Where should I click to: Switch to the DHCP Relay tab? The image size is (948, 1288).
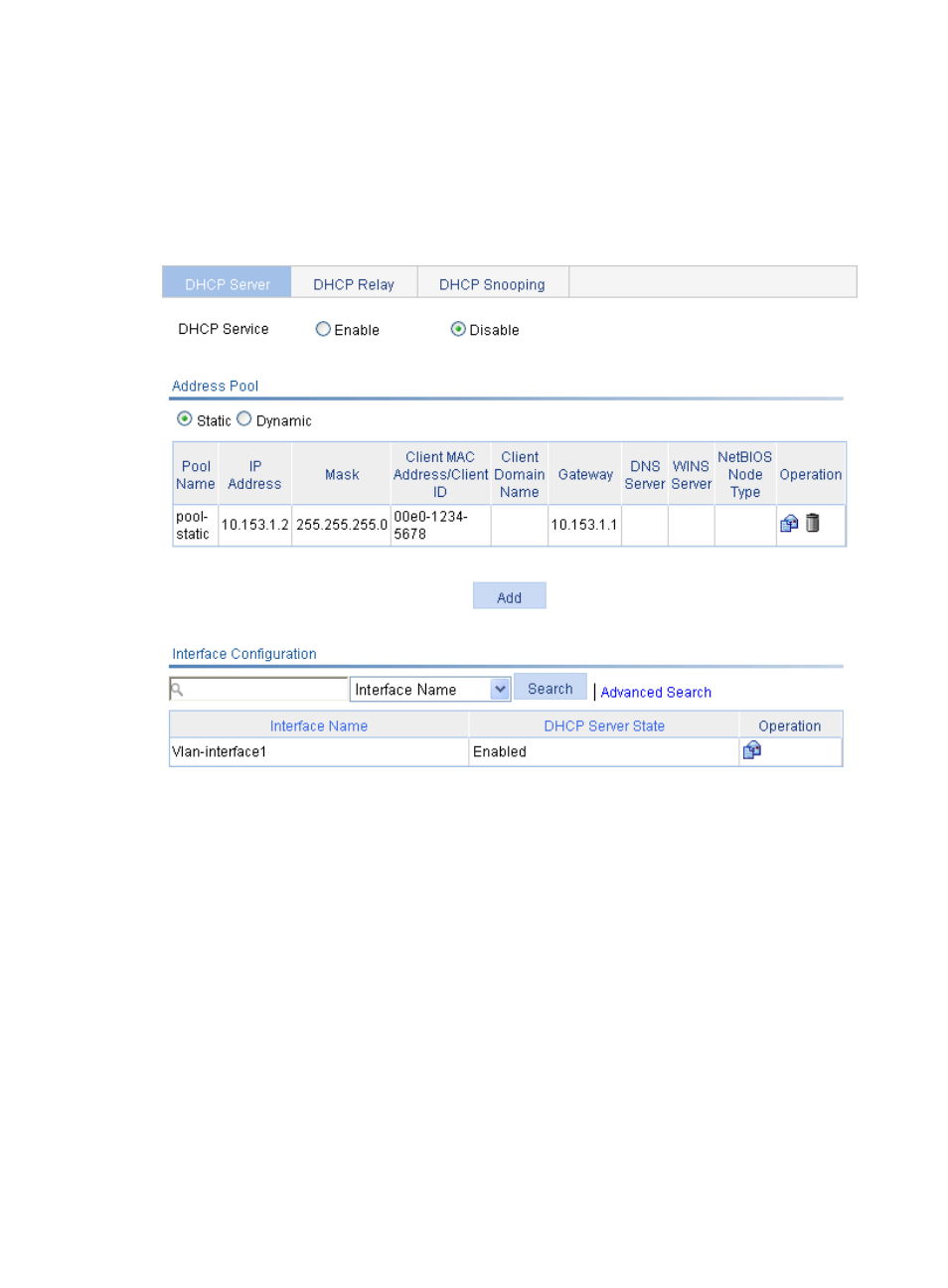click(x=354, y=284)
